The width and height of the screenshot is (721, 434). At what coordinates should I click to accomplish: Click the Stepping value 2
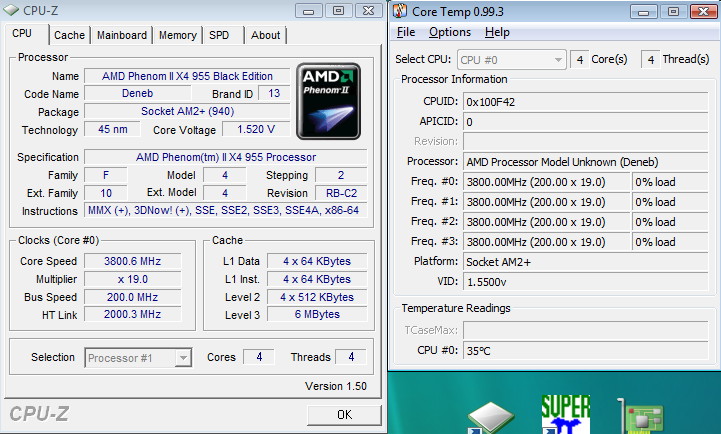[x=341, y=175]
